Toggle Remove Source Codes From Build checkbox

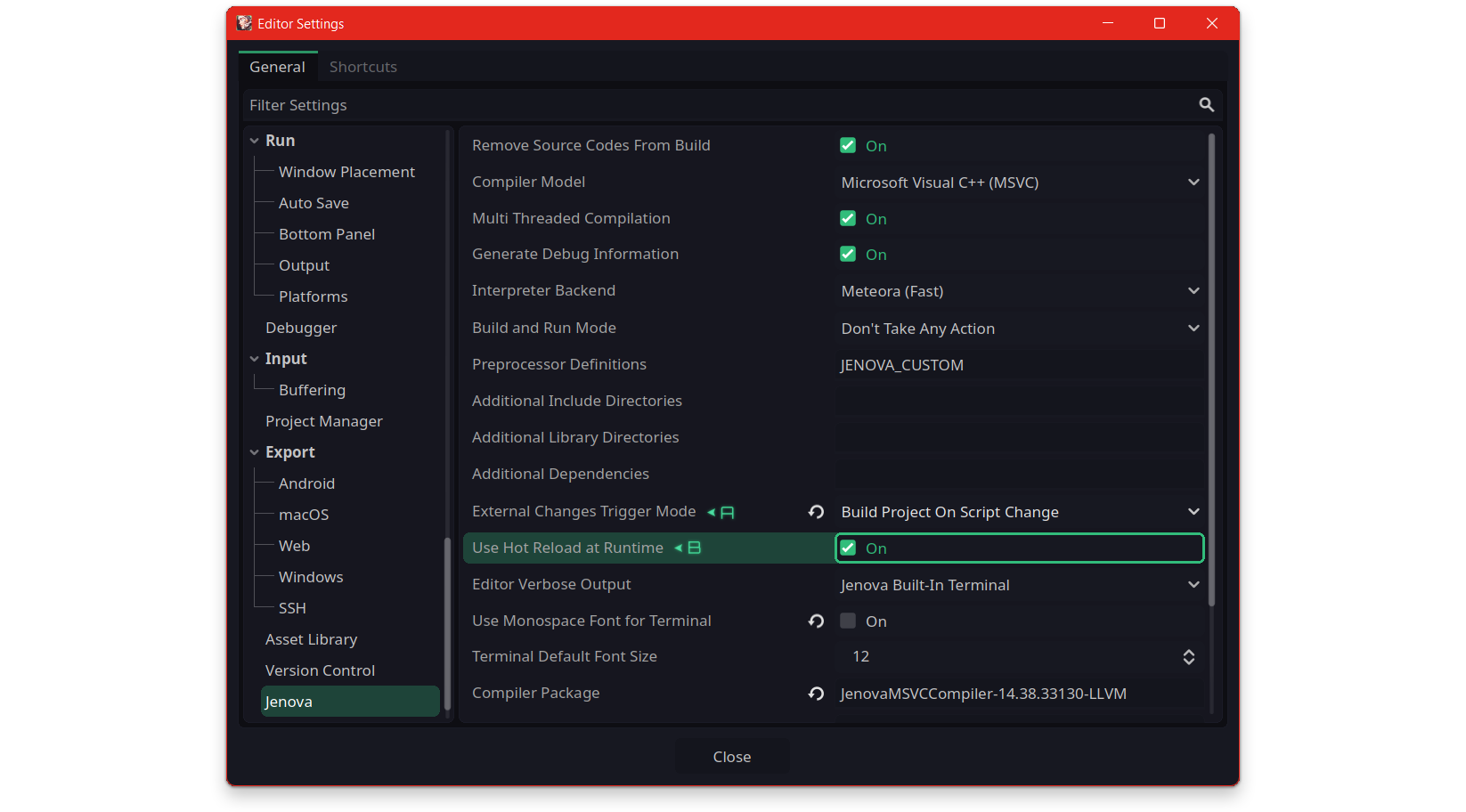click(x=848, y=146)
